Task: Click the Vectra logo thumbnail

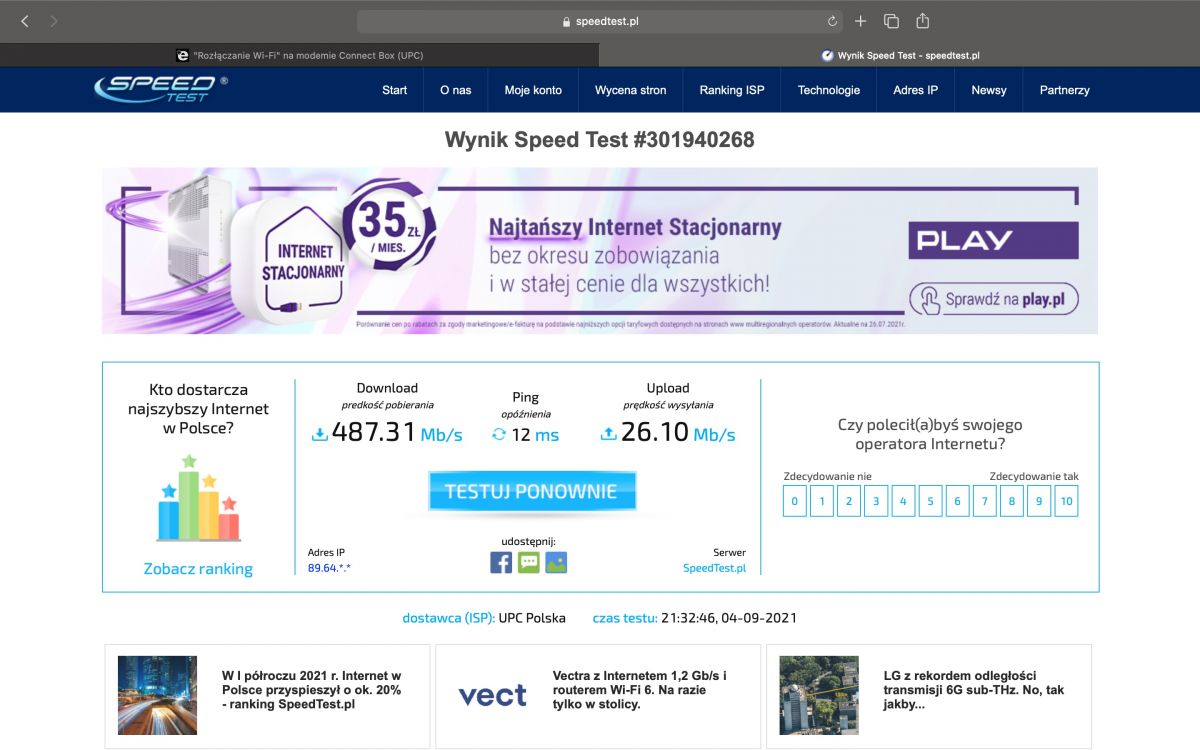Action: coord(492,696)
